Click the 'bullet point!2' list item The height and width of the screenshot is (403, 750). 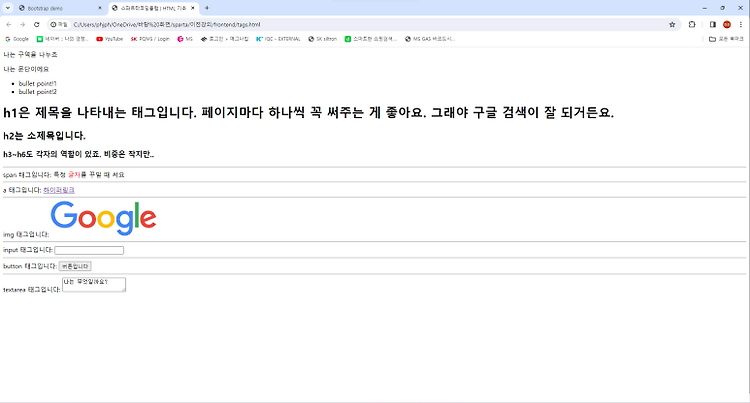[x=38, y=92]
